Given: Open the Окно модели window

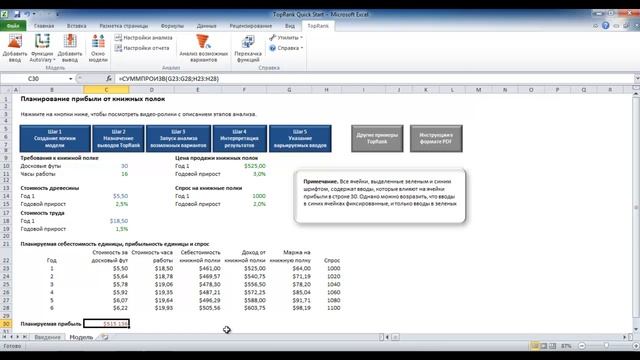Looking at the screenshot, I should tap(98, 48).
